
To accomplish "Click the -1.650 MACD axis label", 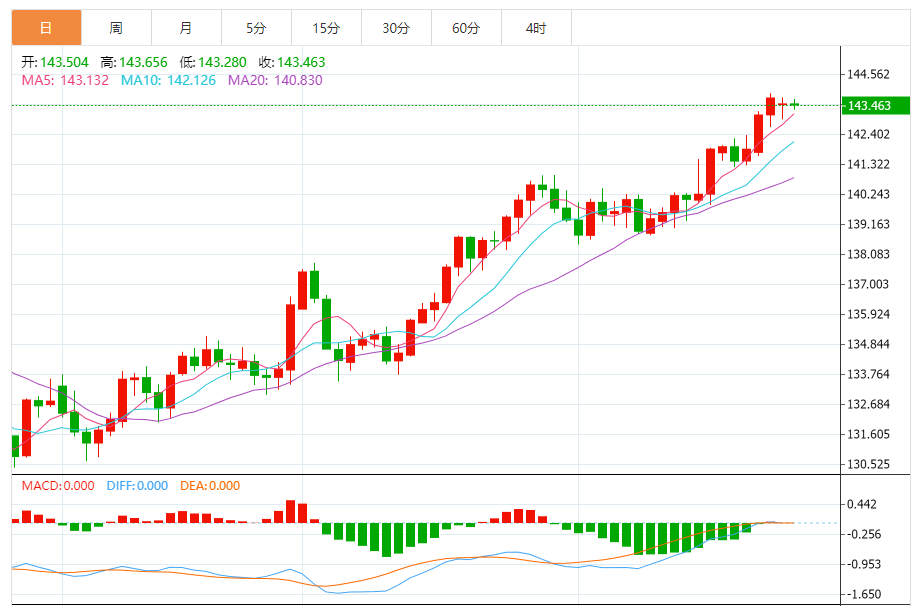I will pyautogui.click(x=864, y=594).
